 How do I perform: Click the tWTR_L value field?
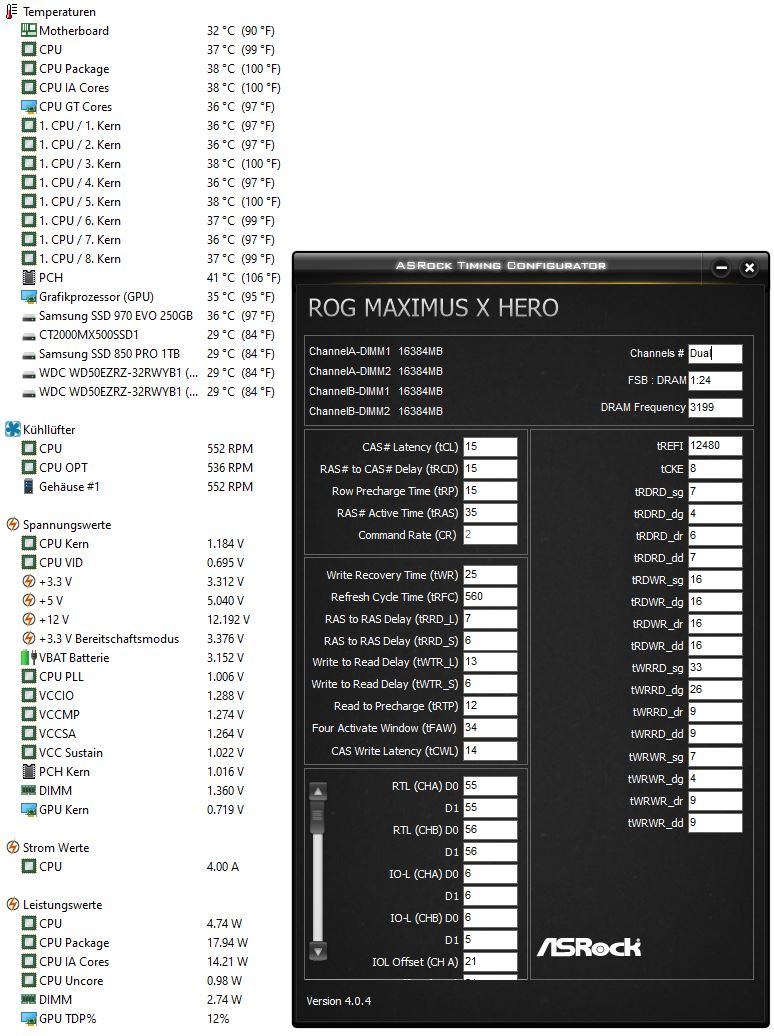[490, 662]
